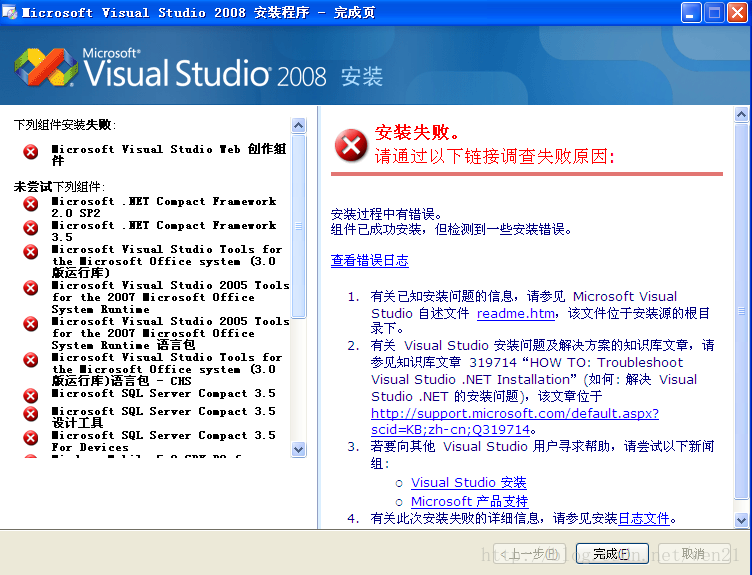Click error icon for 2005 Tools 2007 Office System Runtime
Image resolution: width=752 pixels, height=575 pixels.
31,288
